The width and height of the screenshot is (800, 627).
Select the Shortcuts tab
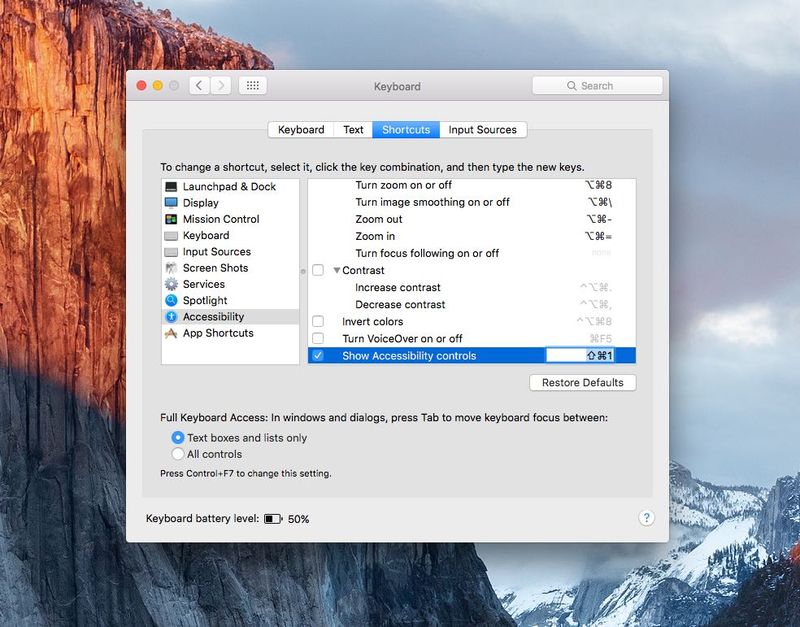point(406,130)
